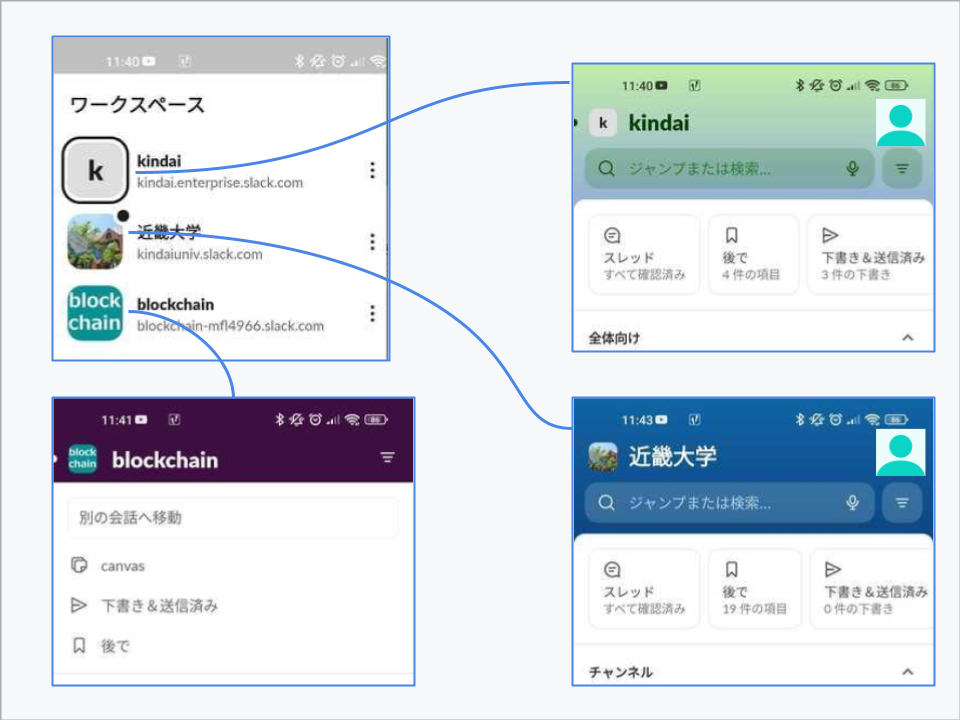Open 後で card showing 19件の項目
This screenshot has width=960, height=720.
point(755,588)
